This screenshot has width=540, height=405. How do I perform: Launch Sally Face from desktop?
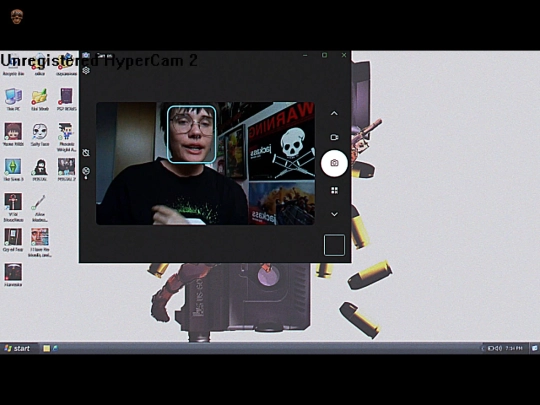pyautogui.click(x=40, y=134)
